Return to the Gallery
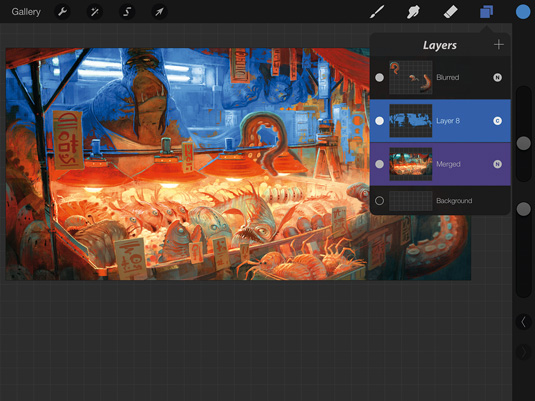The width and height of the screenshot is (535, 401). [26, 12]
